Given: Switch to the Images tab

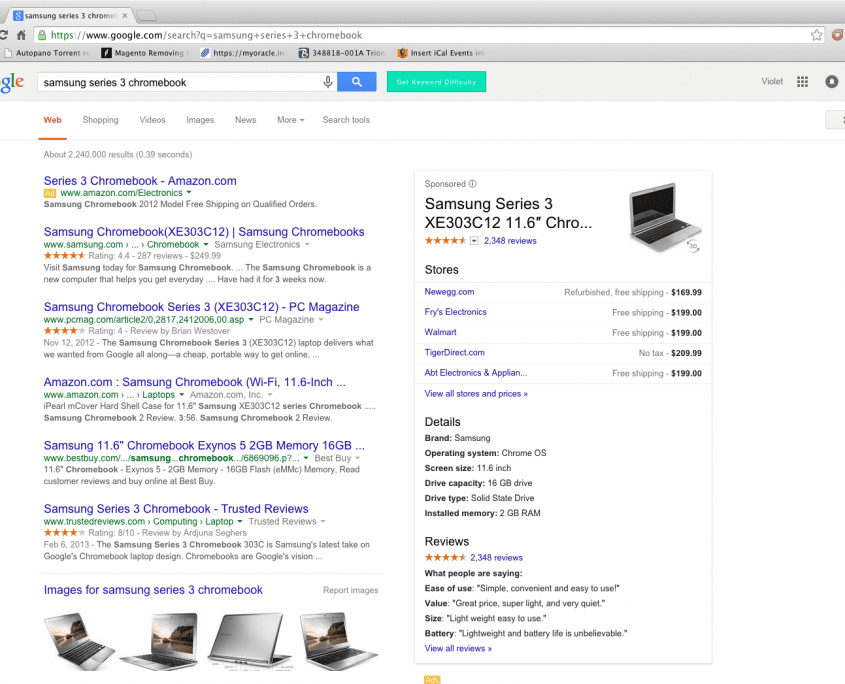Looking at the screenshot, I should click(200, 120).
